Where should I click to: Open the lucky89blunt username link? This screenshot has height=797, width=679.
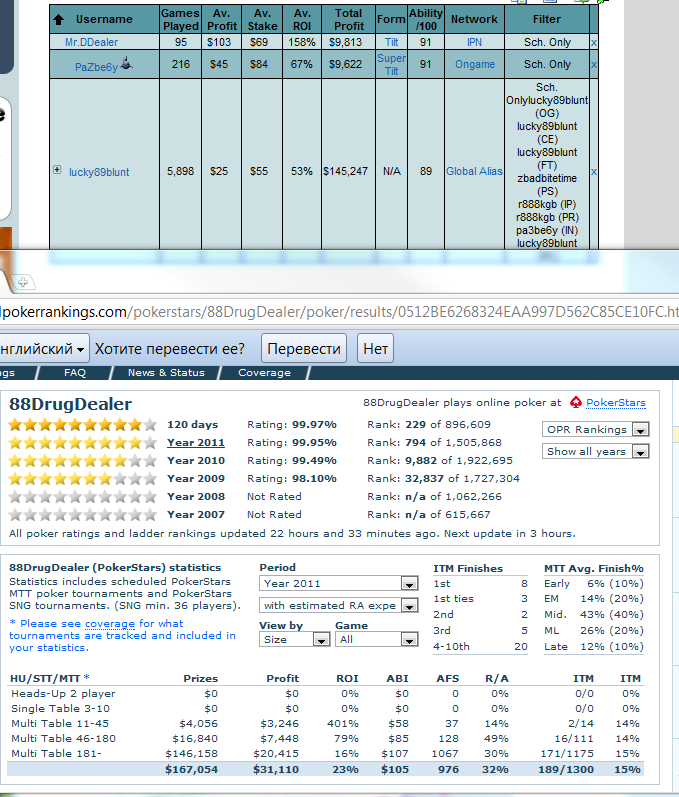(x=99, y=172)
